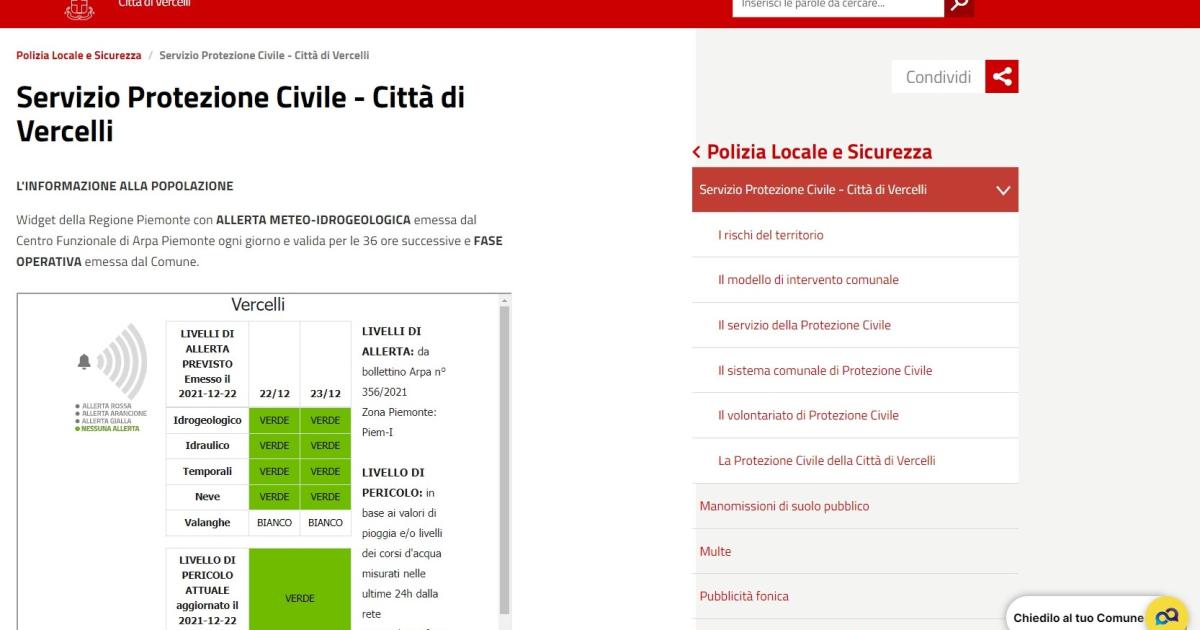The image size is (1200, 630).
Task: Click the search magnifier icon
Action: click(x=959, y=5)
